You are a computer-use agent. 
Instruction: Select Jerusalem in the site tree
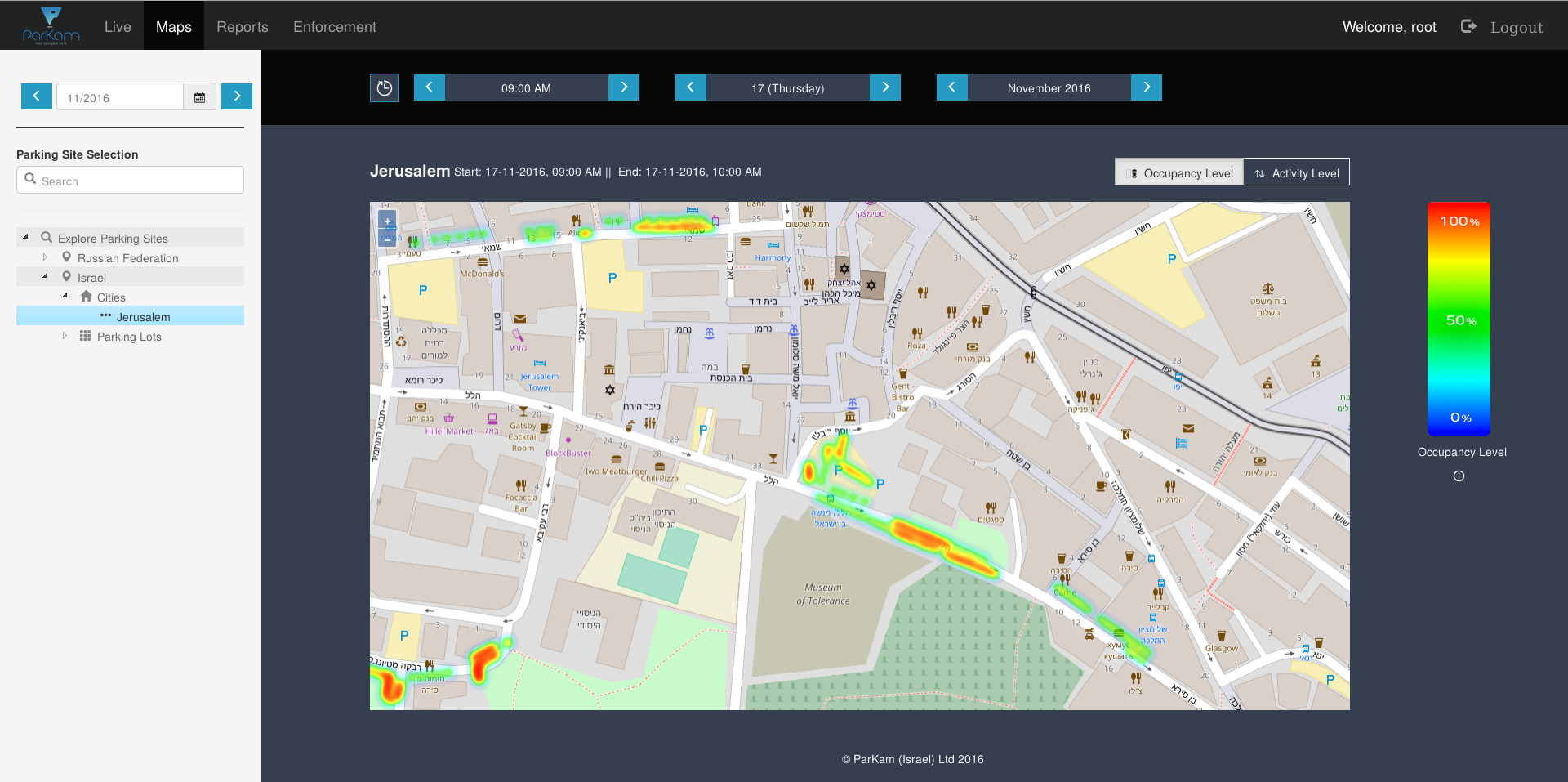143,317
